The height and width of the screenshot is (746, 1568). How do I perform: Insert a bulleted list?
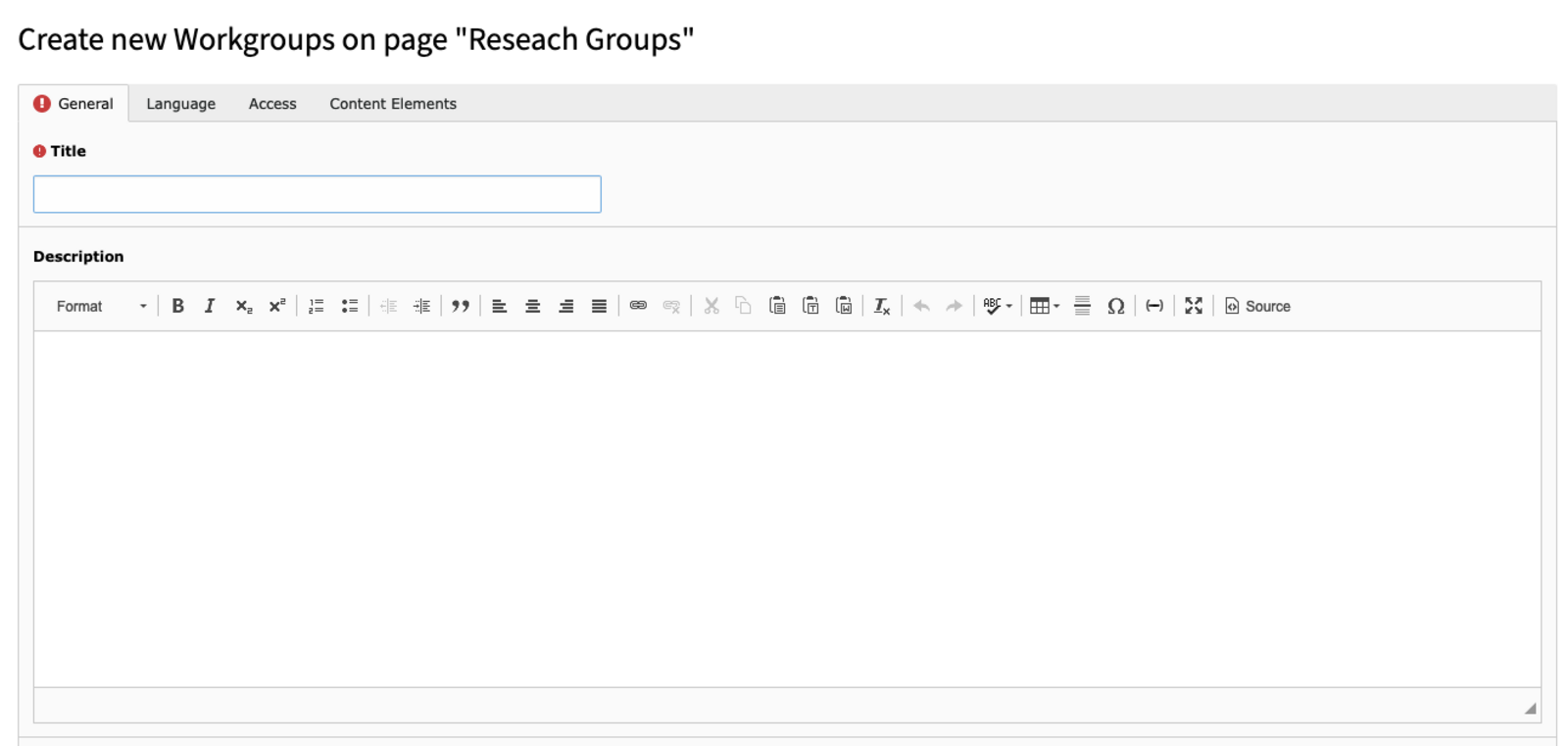point(349,306)
